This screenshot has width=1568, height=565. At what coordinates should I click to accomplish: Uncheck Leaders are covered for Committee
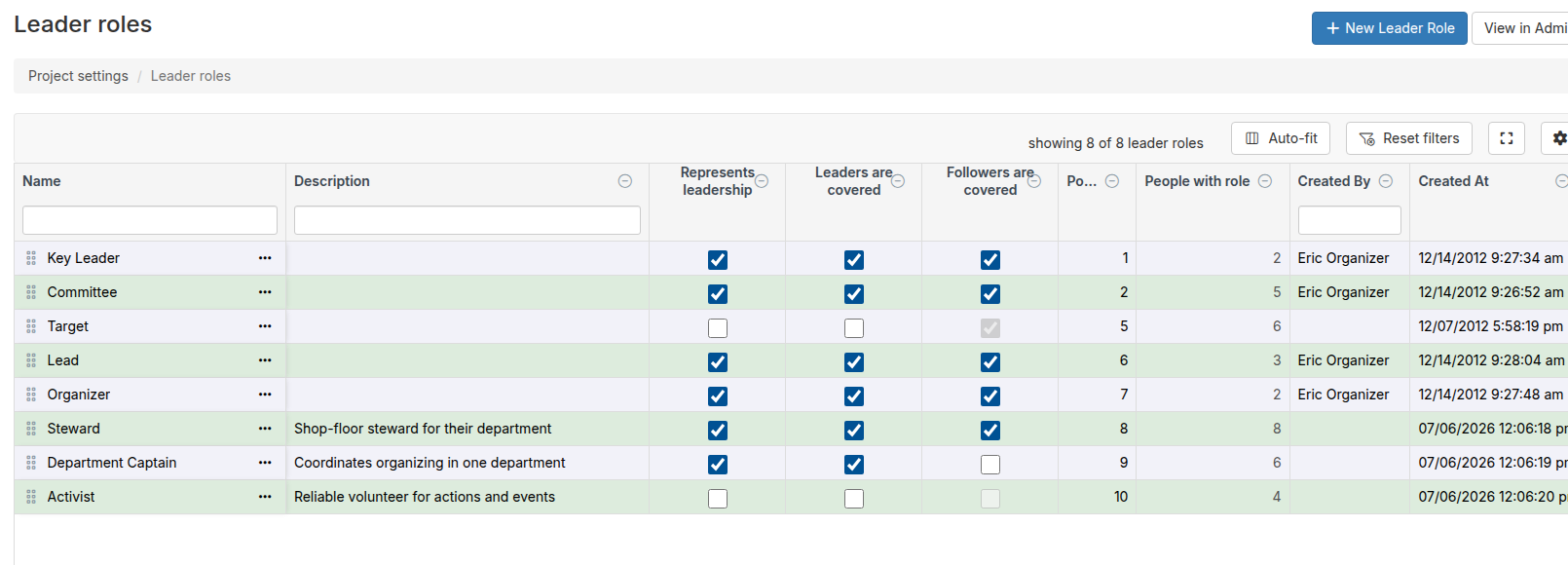(854, 294)
